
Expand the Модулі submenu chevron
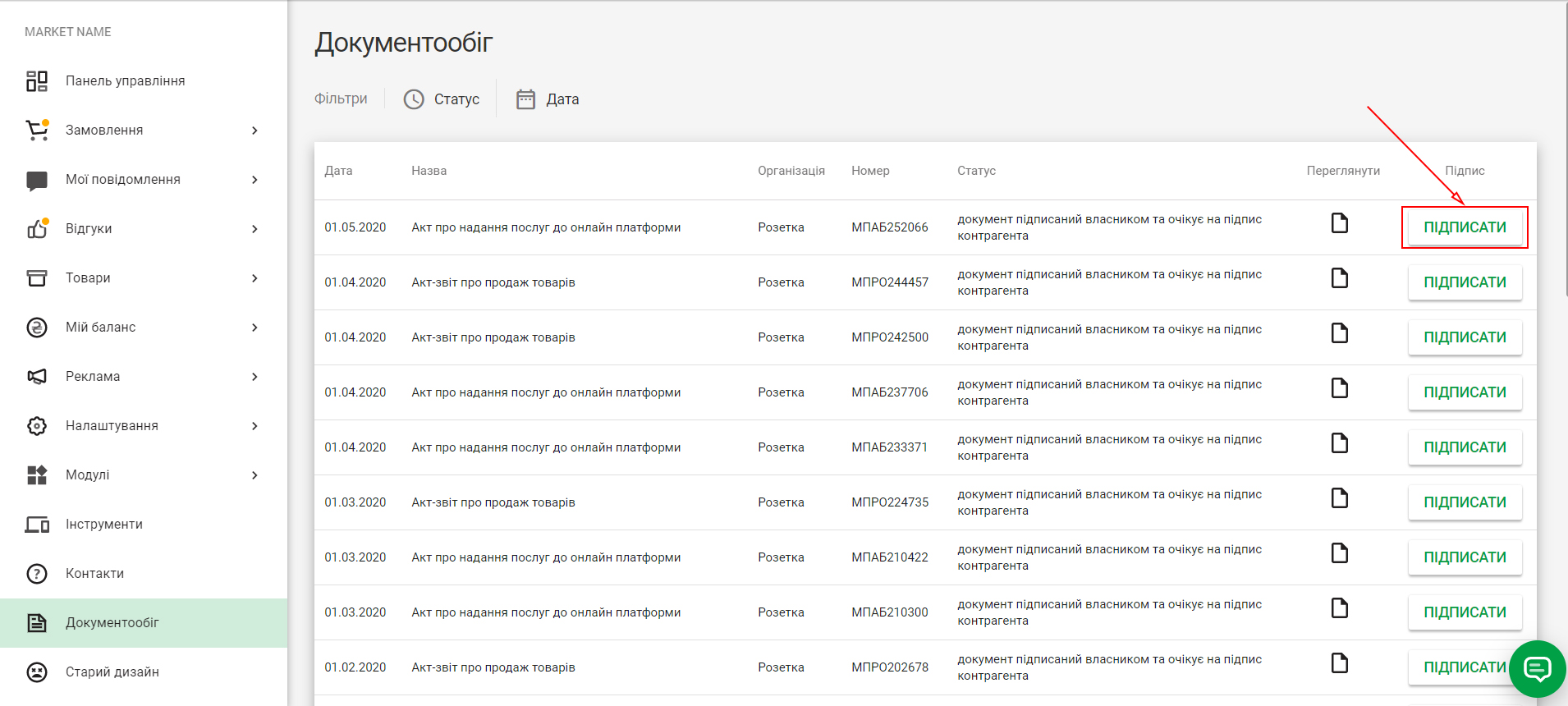click(x=254, y=475)
